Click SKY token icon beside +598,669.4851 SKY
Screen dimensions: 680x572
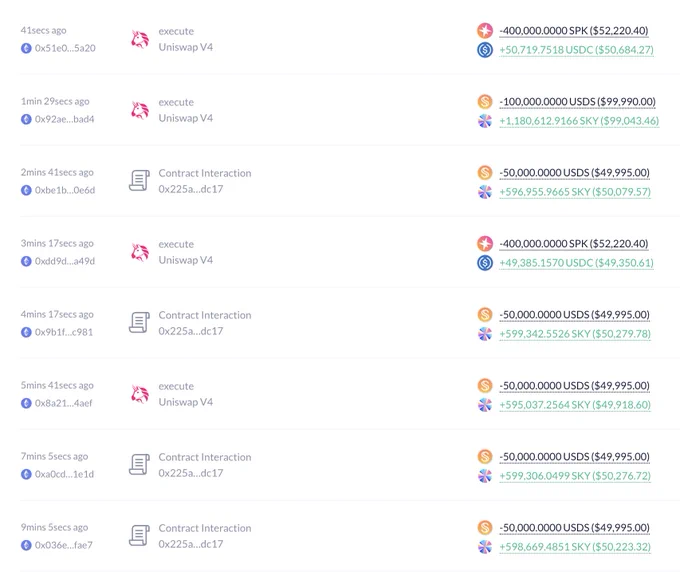click(x=485, y=547)
